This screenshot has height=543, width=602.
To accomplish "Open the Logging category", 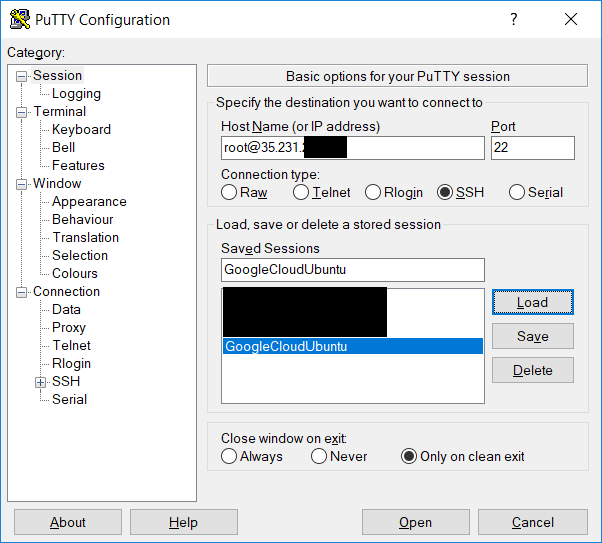I will click(76, 94).
